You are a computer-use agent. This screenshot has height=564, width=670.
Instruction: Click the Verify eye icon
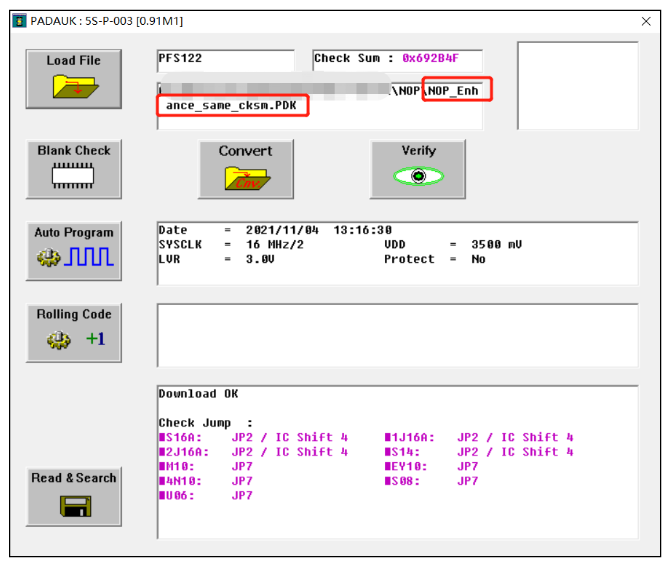pyautogui.click(x=419, y=176)
